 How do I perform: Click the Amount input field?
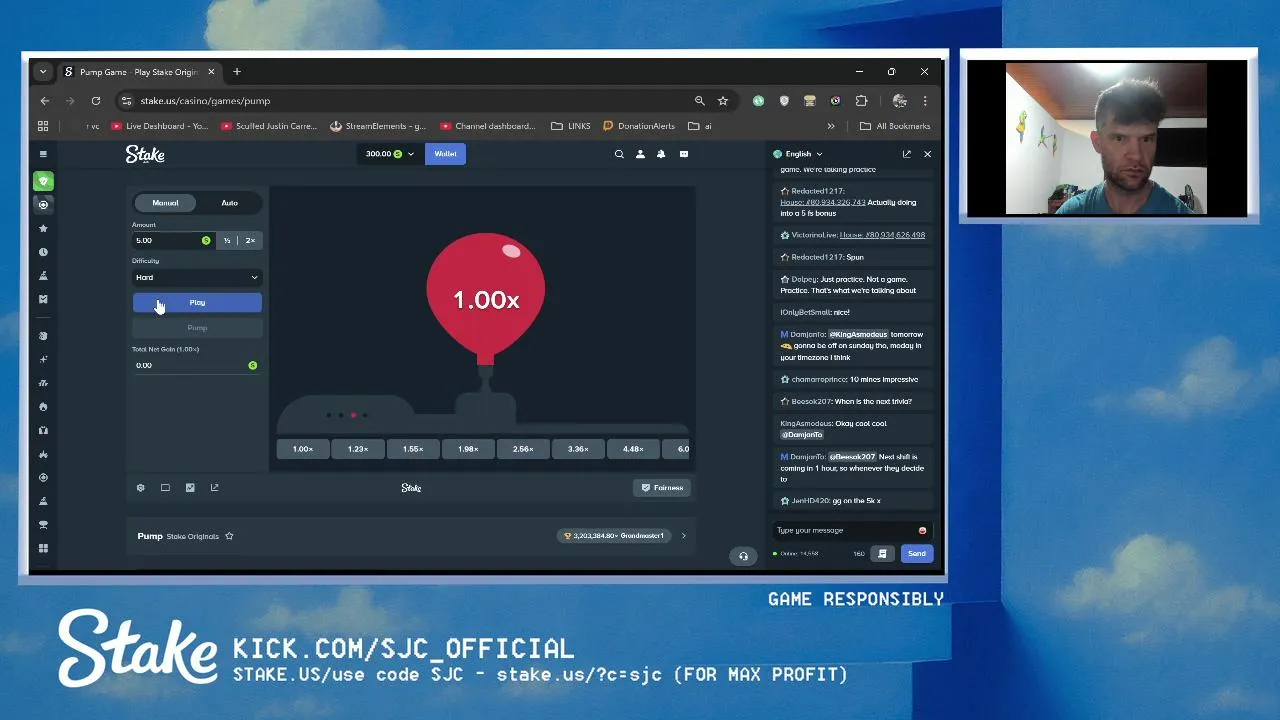click(x=173, y=240)
